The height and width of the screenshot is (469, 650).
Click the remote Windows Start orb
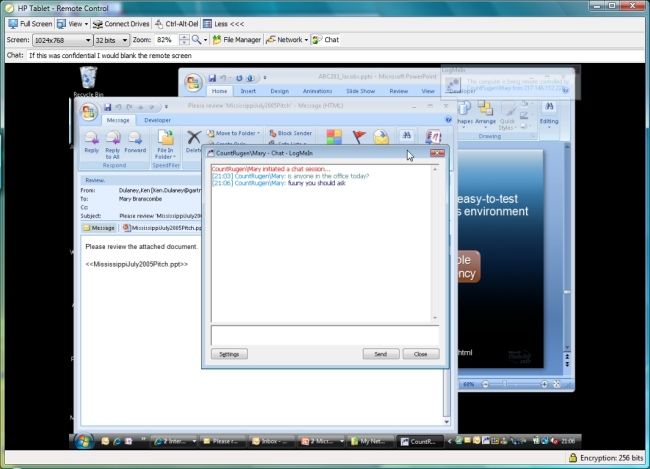pos(84,441)
